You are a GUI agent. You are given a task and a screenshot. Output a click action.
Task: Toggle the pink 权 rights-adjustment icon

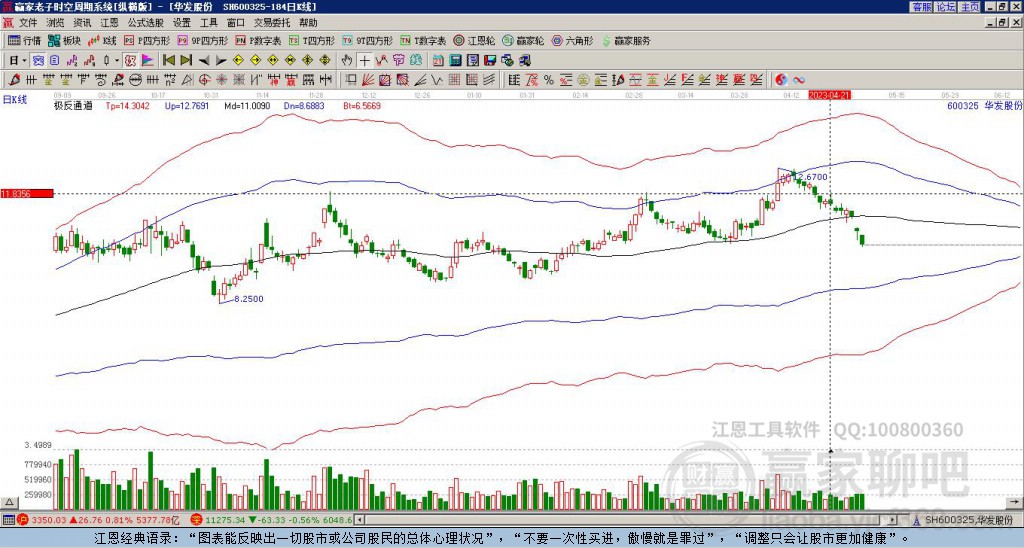[130, 61]
